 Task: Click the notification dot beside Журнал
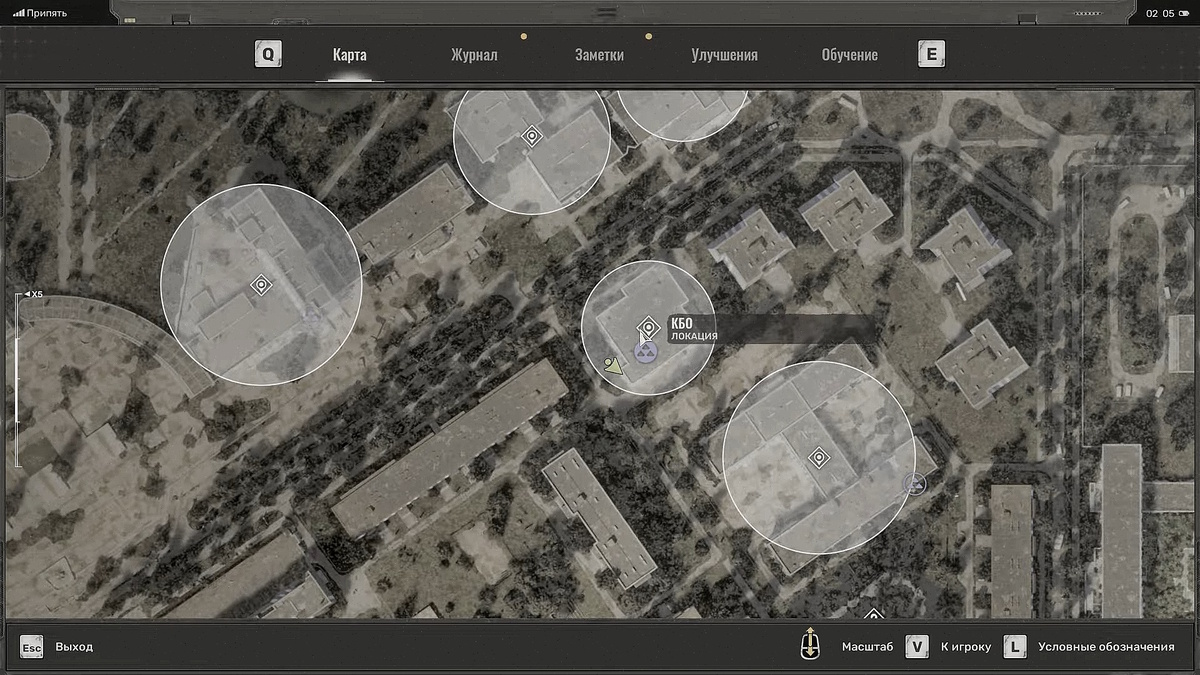pyautogui.click(x=524, y=37)
